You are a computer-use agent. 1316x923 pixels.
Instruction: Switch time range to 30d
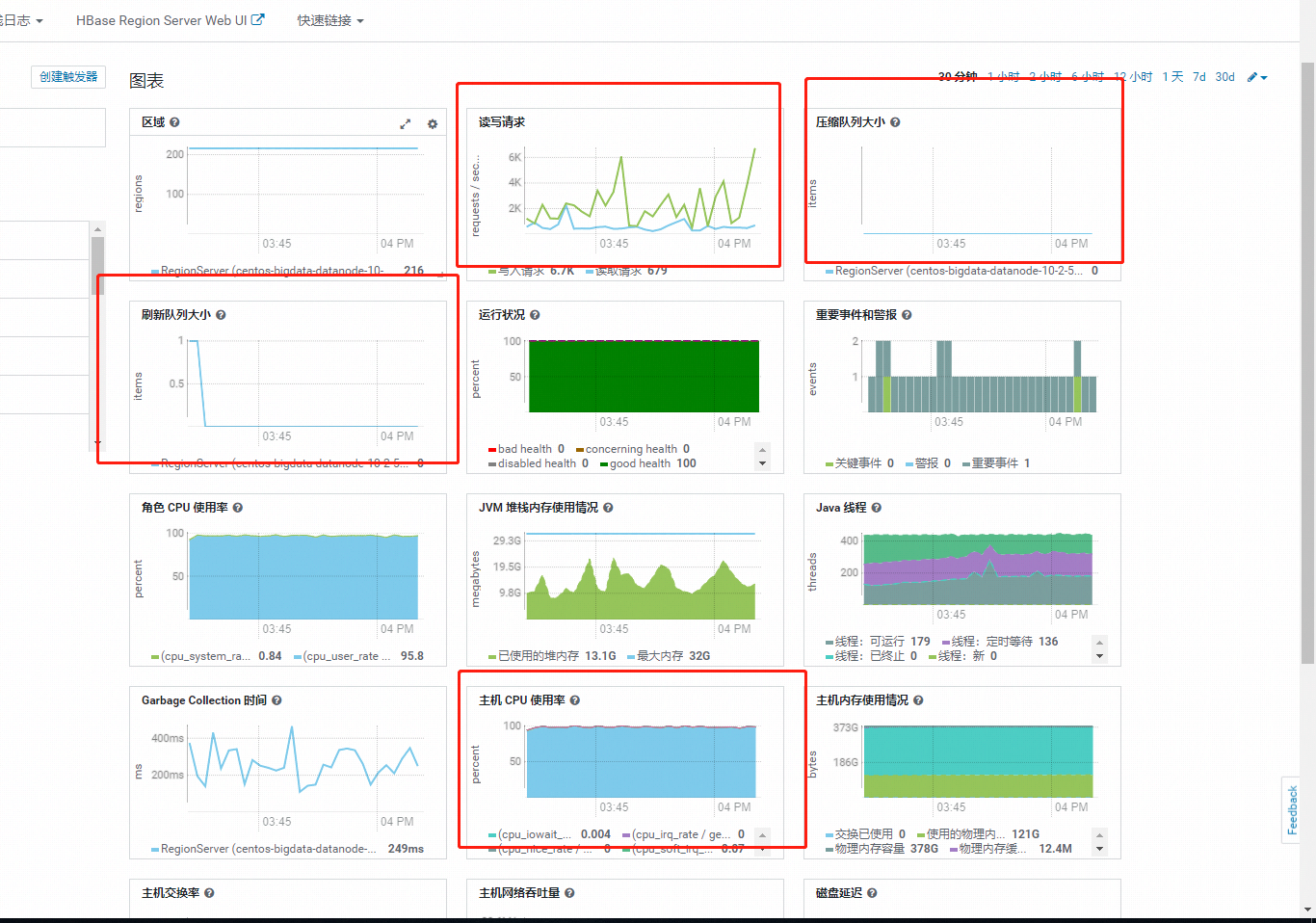(x=1224, y=77)
